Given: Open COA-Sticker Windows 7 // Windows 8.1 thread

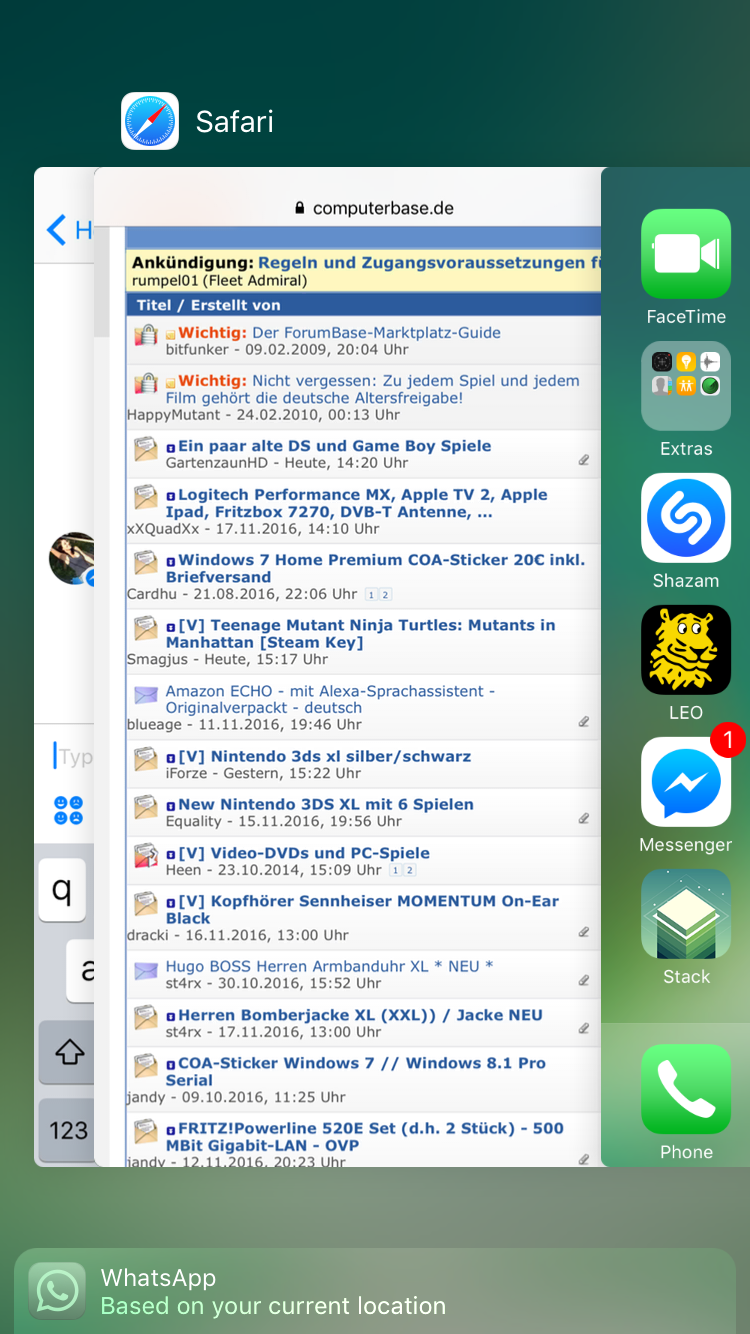Looking at the screenshot, I should coord(356,1071).
